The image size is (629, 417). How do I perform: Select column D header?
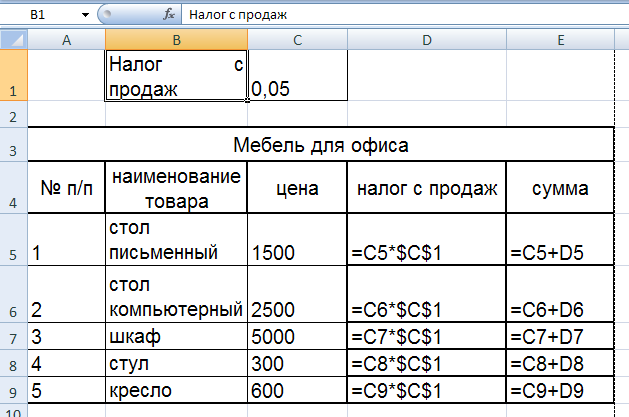(427, 40)
